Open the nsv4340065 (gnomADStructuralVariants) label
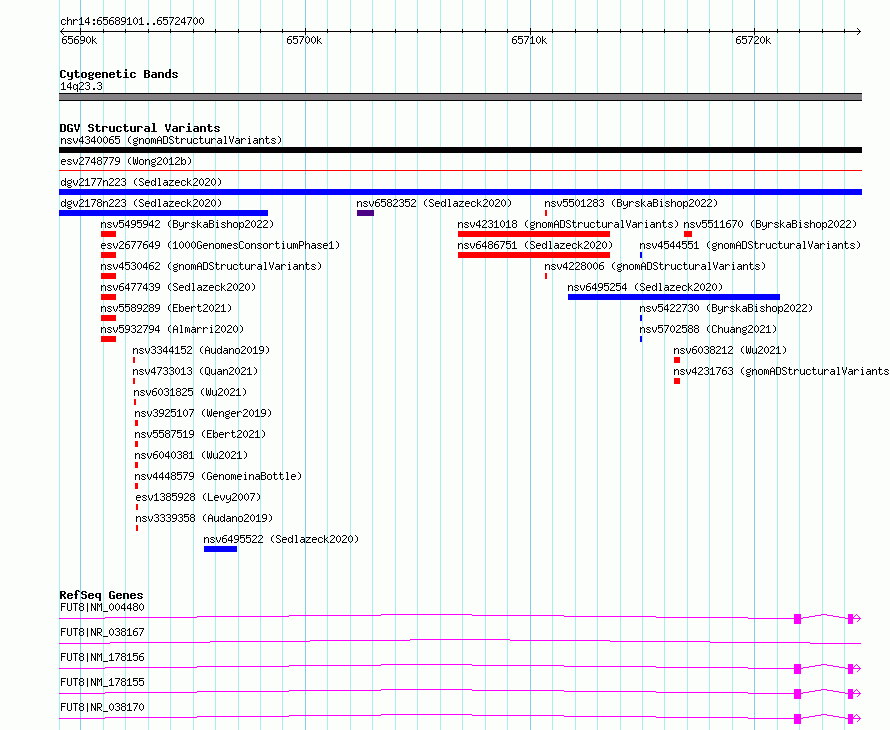Image resolution: width=890 pixels, height=730 pixels. click(171, 140)
